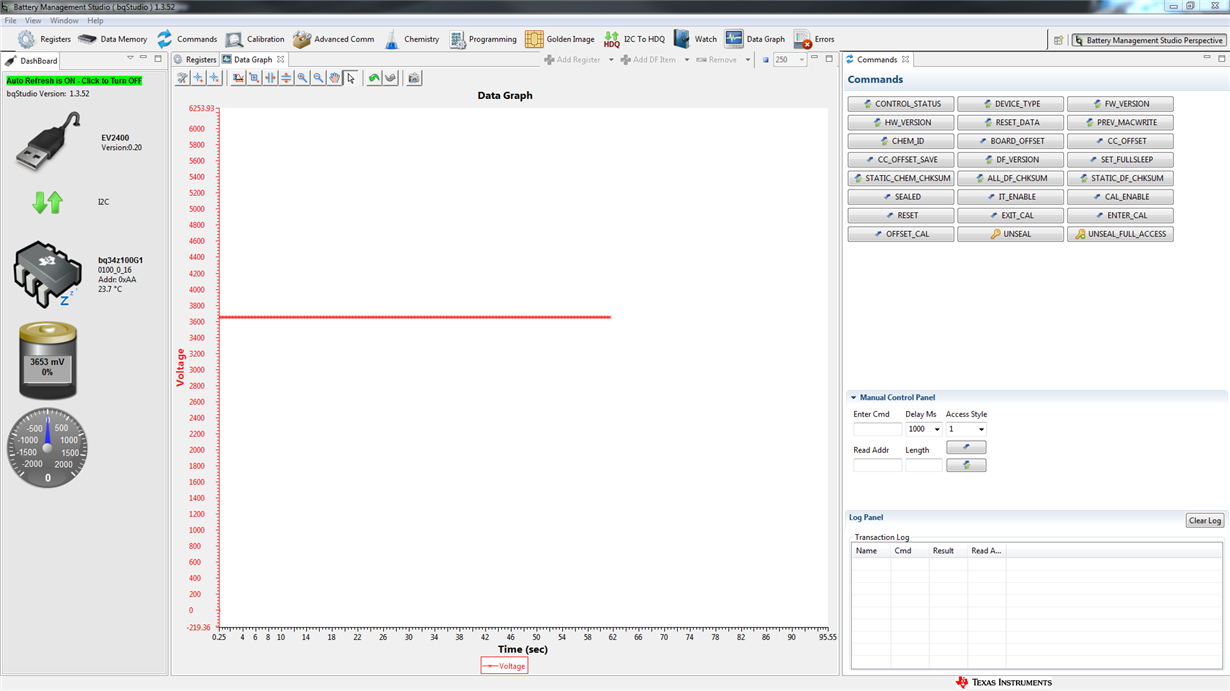The width and height of the screenshot is (1230, 691).
Task: Open Data Graph from the main toolbar
Action: [755, 39]
